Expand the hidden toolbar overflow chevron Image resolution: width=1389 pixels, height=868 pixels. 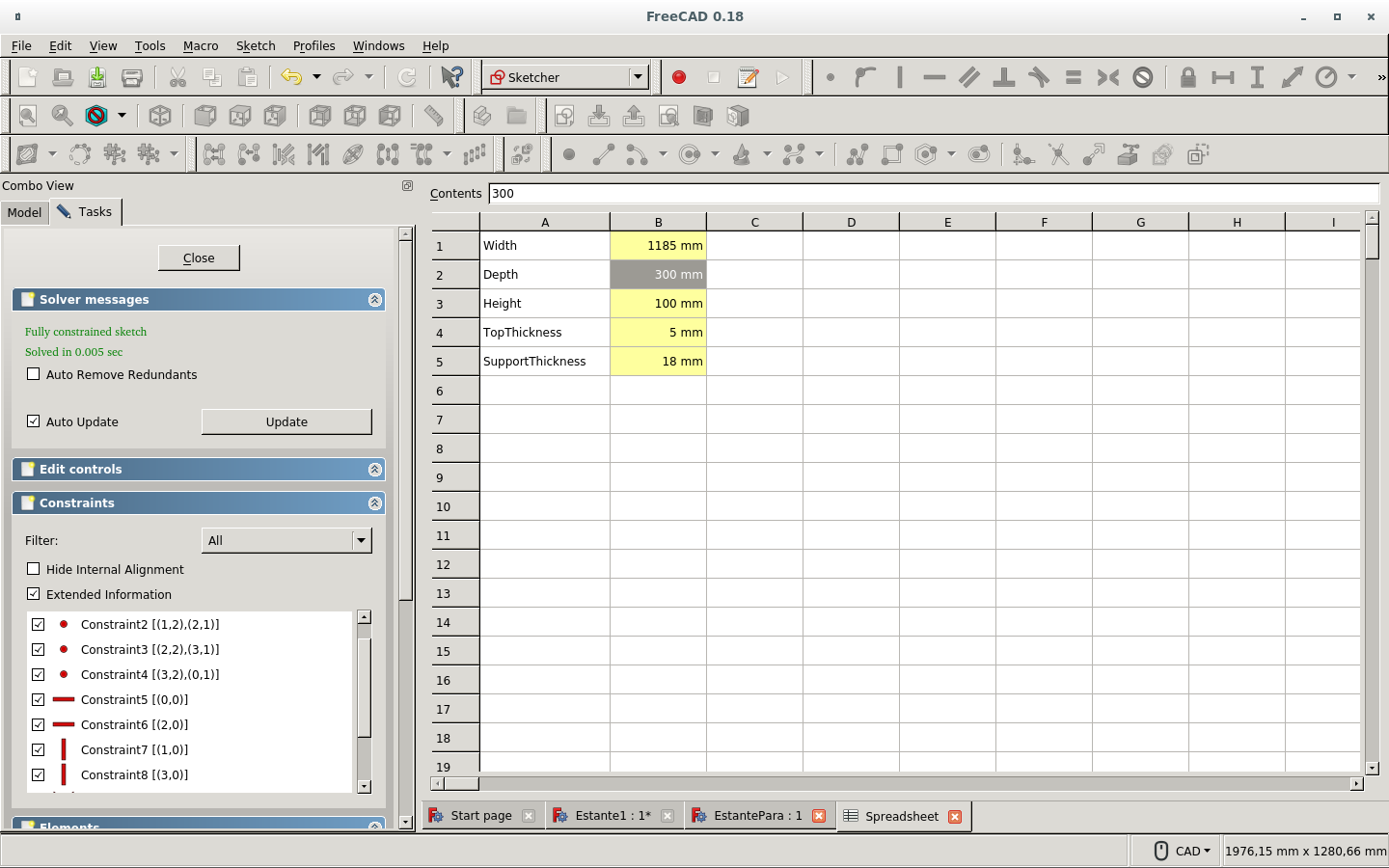click(1381, 77)
